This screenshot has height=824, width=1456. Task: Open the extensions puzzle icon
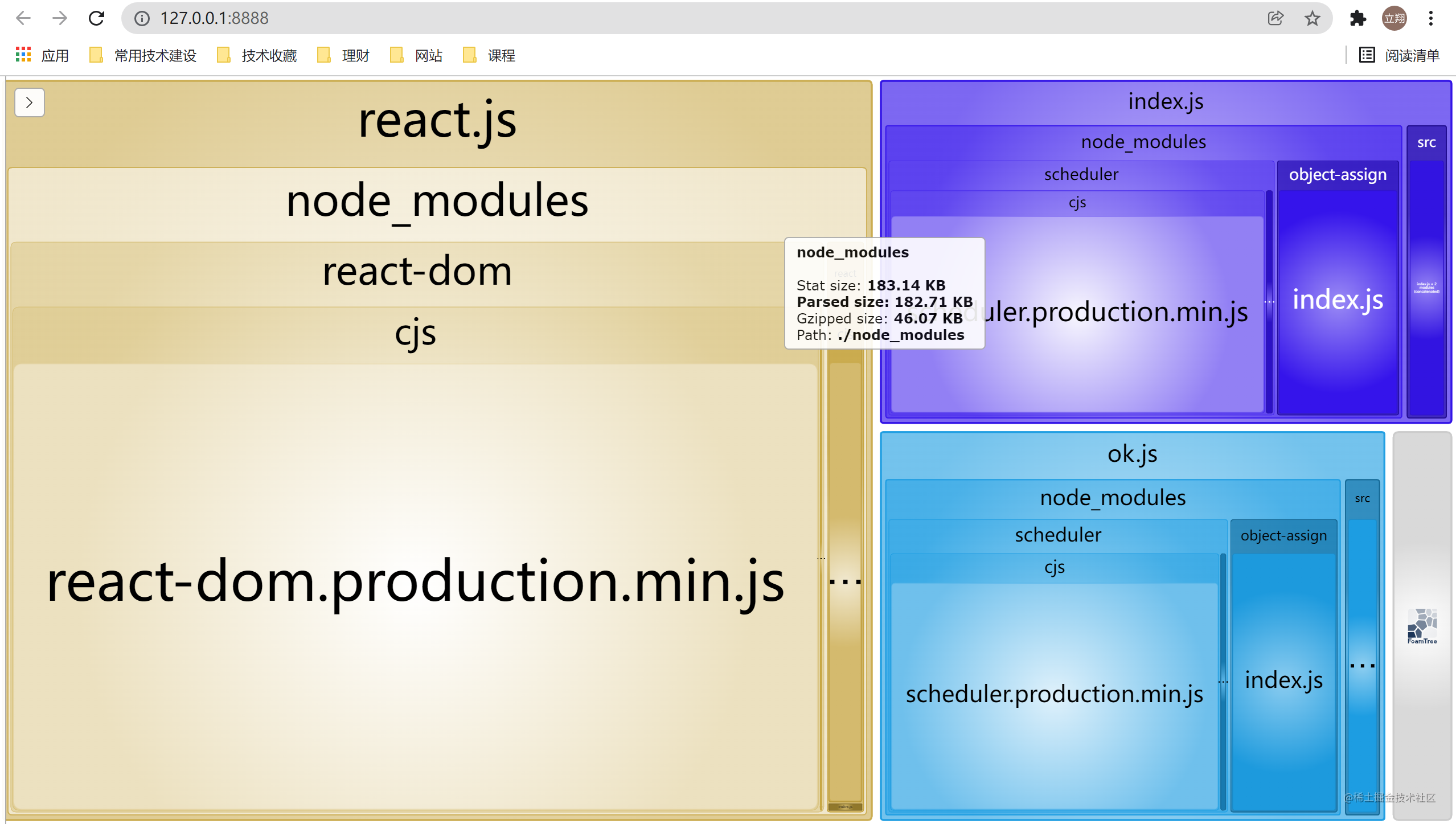pyautogui.click(x=1357, y=18)
